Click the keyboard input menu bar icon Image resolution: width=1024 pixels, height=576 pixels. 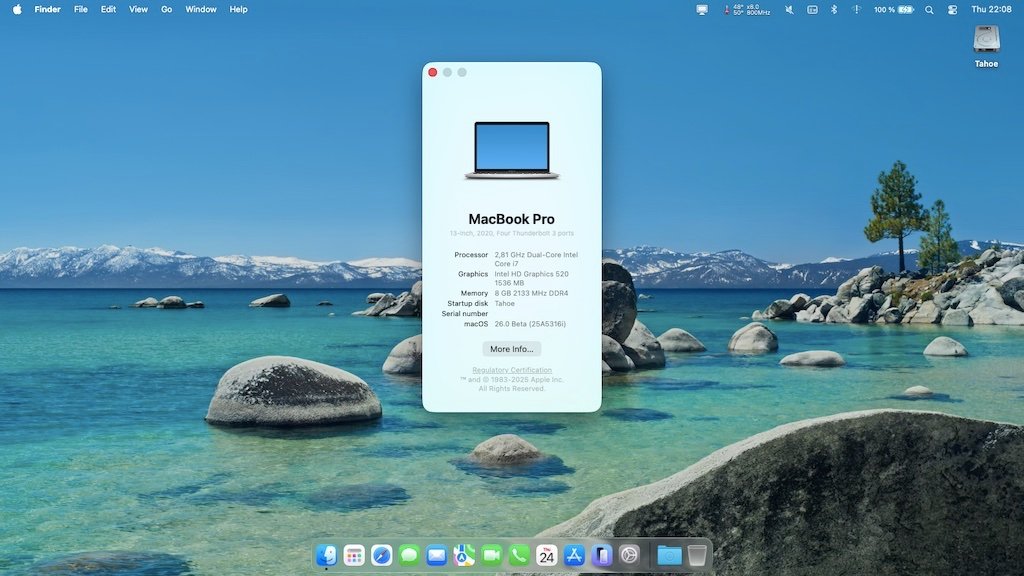pos(812,10)
